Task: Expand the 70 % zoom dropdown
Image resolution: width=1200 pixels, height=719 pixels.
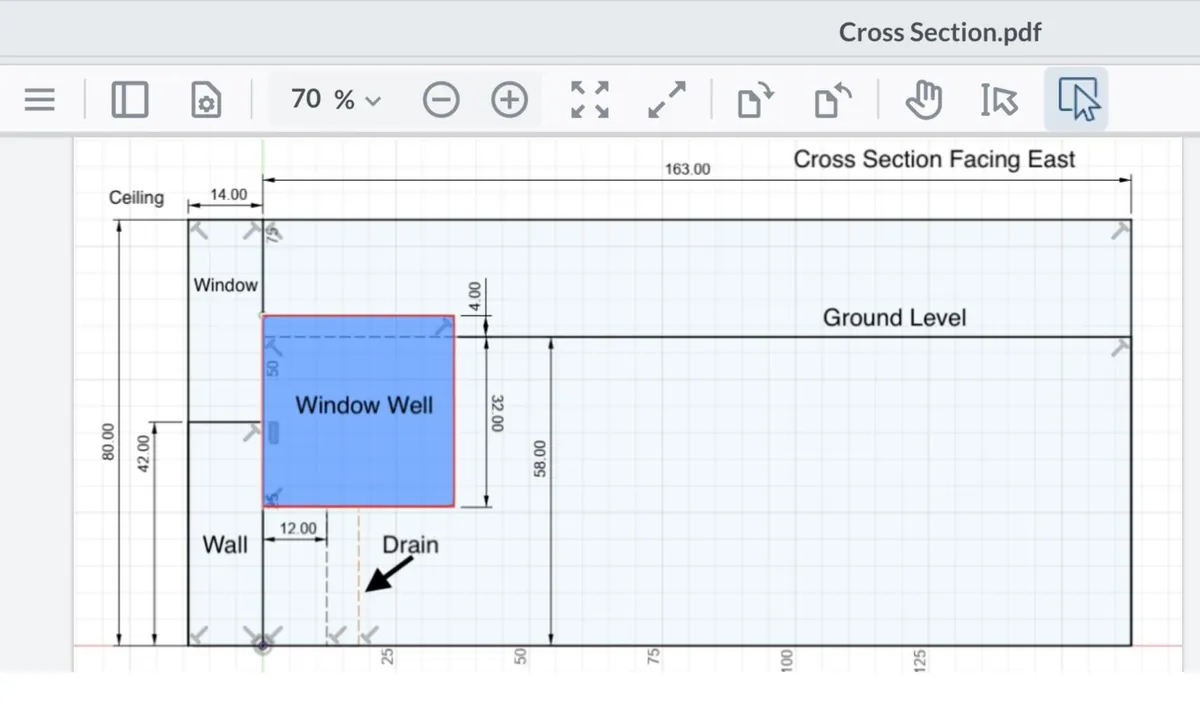Action: tap(336, 100)
